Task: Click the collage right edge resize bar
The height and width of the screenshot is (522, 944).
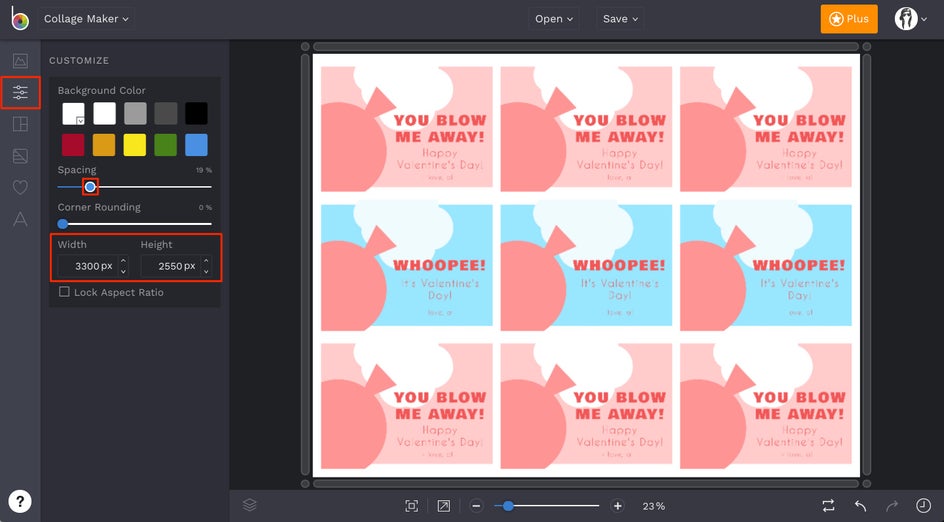Action: tap(867, 265)
